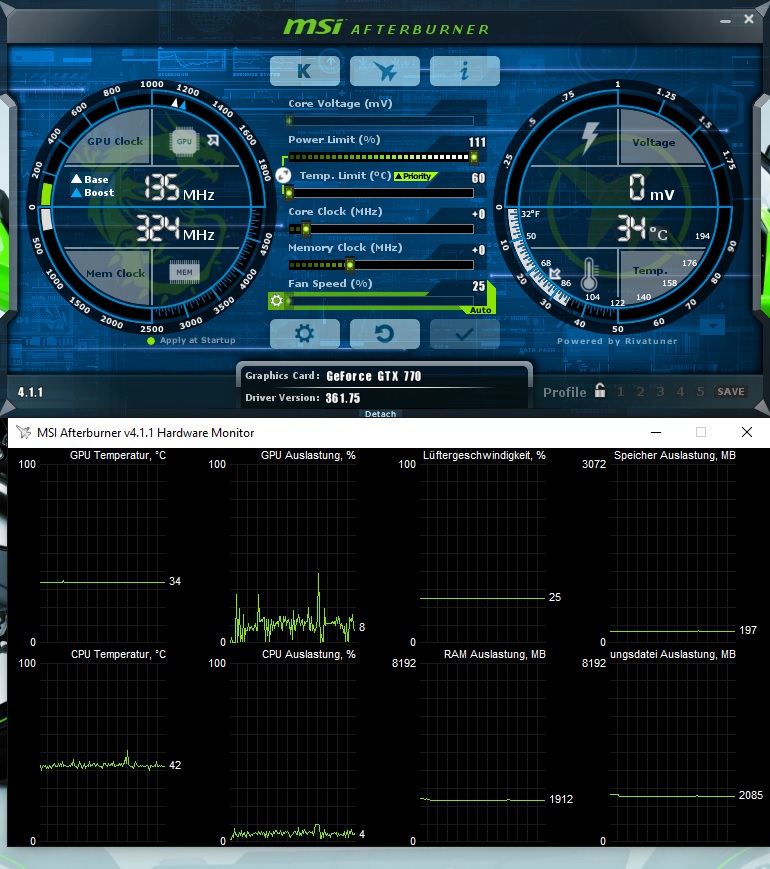This screenshot has width=770, height=869.
Task: Click the Fan Speed value 25
Action: click(x=479, y=286)
